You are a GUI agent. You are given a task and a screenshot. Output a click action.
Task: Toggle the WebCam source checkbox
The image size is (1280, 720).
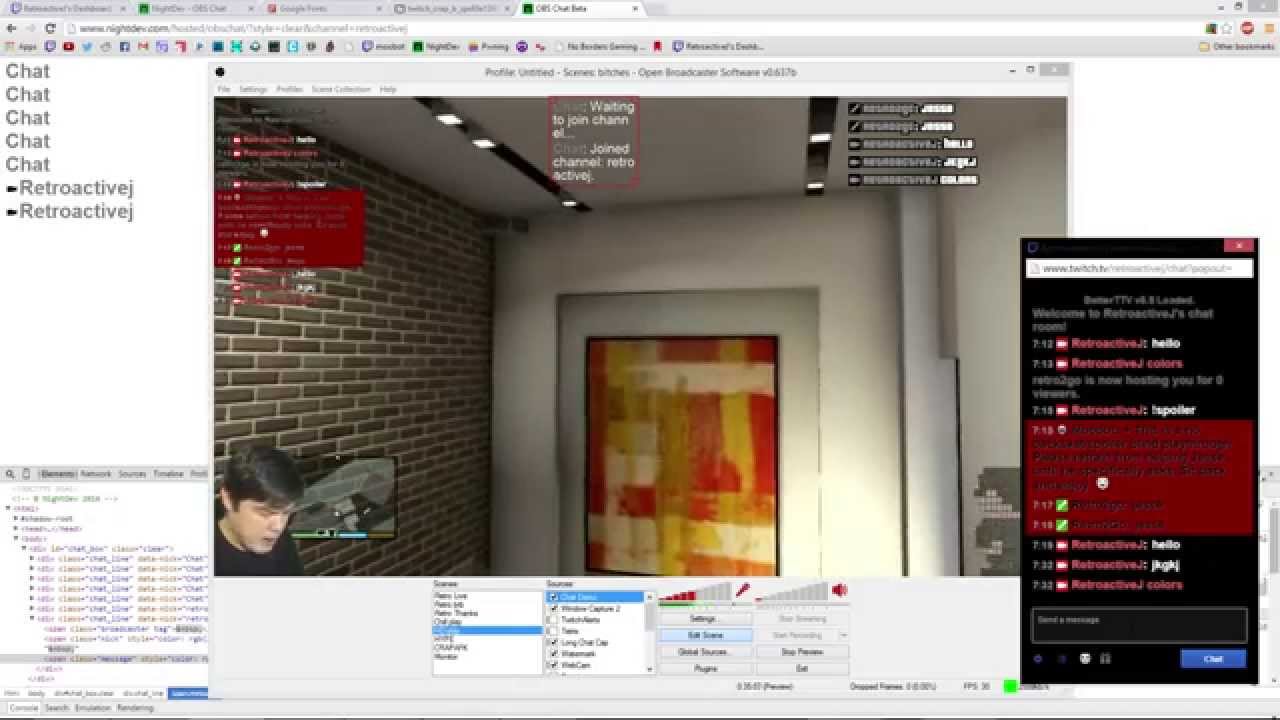554,665
